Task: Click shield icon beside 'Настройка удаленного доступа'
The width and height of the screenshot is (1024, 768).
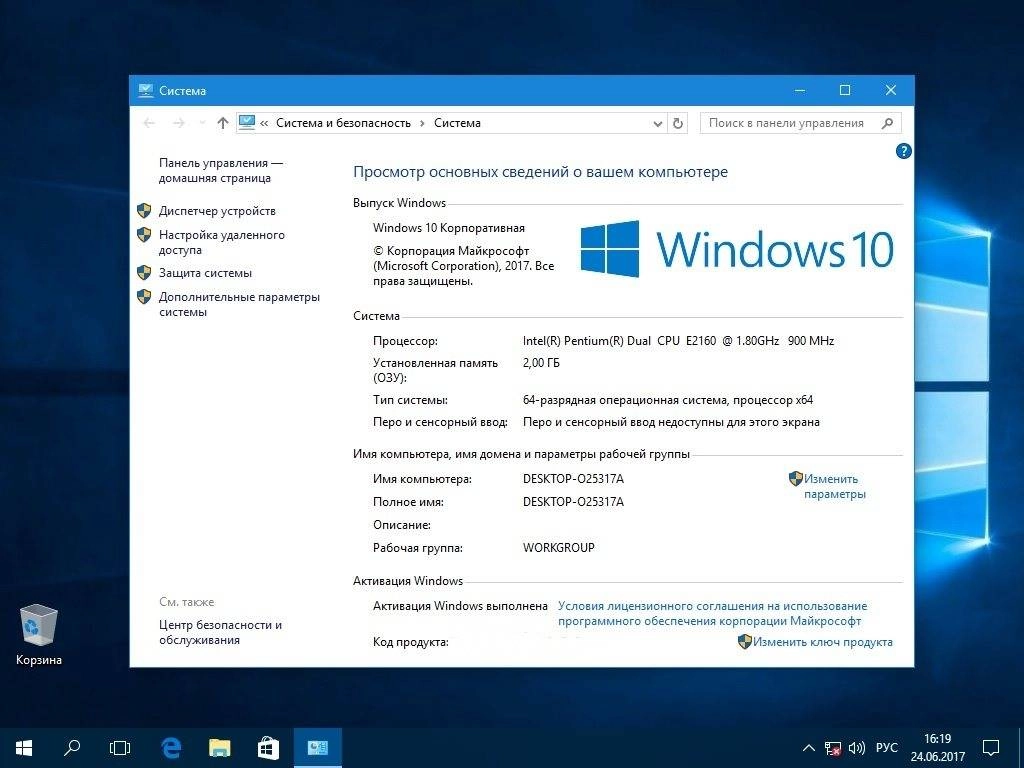Action: click(144, 234)
